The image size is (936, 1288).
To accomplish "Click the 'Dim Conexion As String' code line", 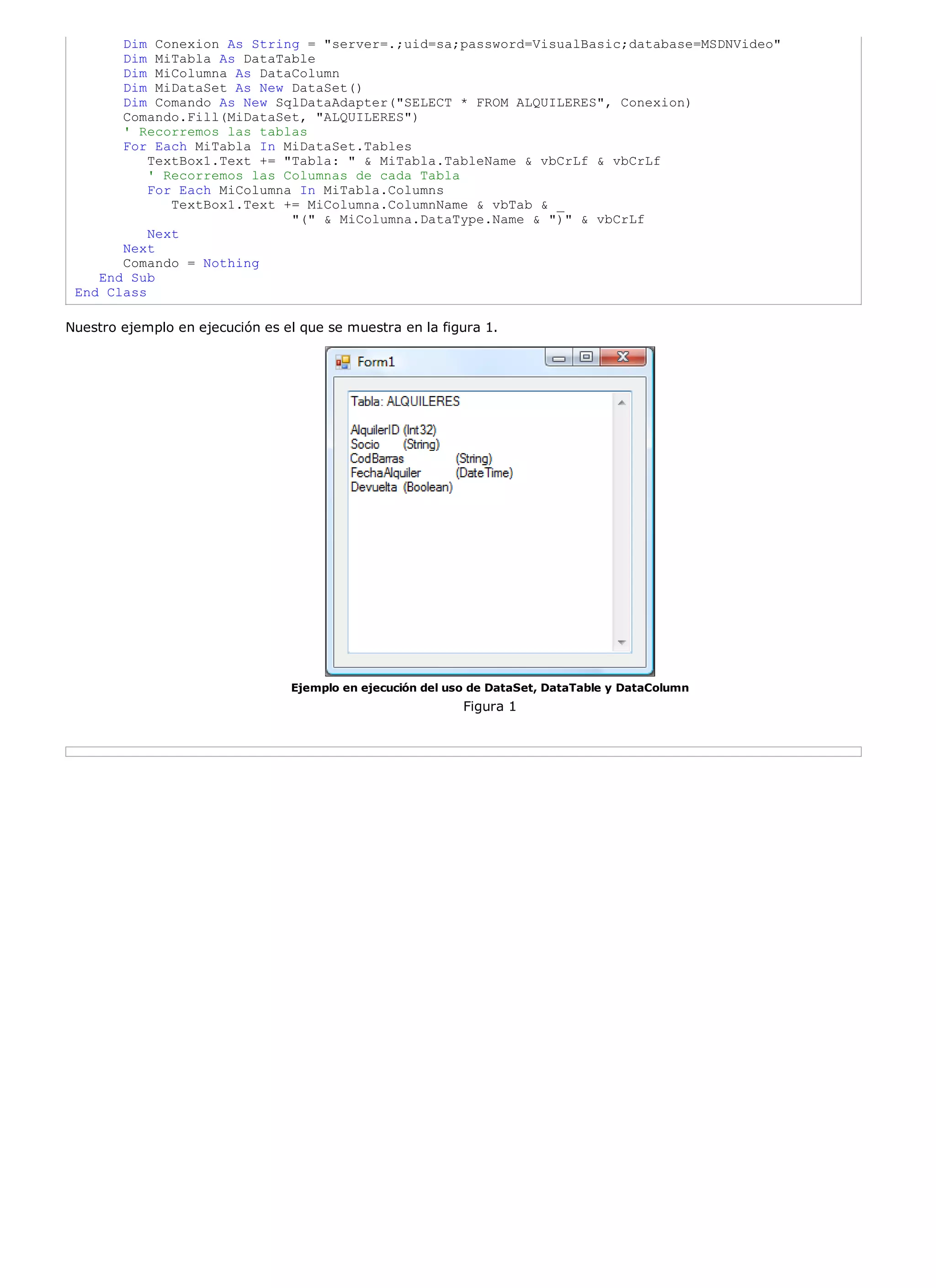I will 452,44.
